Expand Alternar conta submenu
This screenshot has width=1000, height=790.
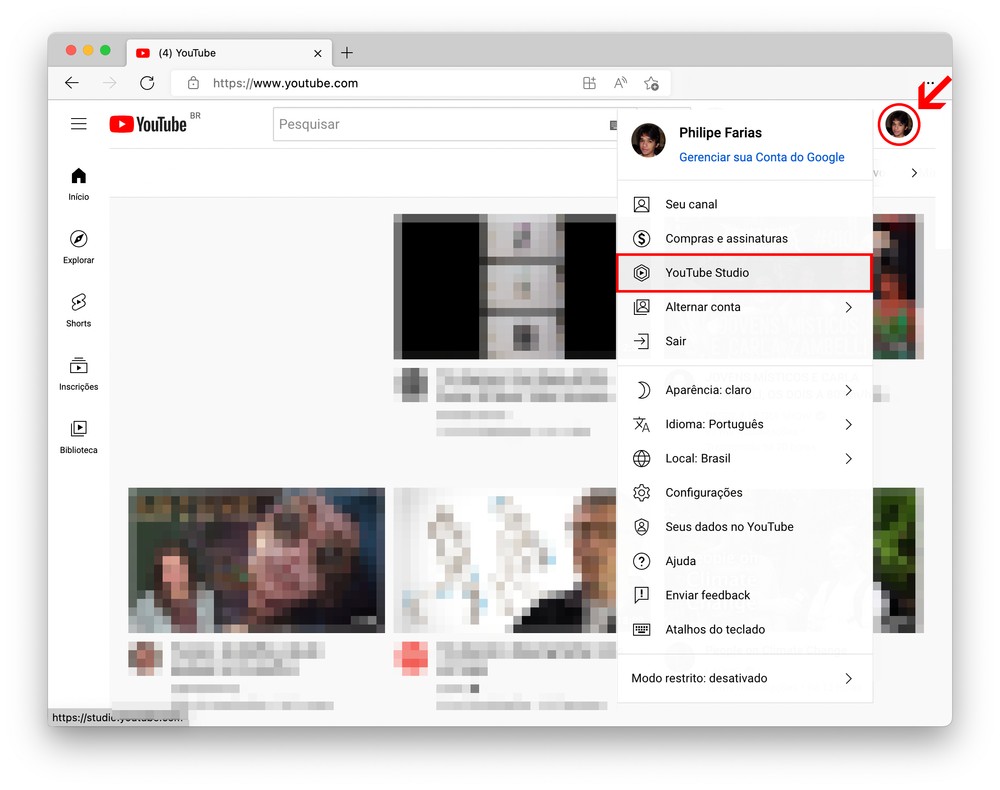click(744, 307)
